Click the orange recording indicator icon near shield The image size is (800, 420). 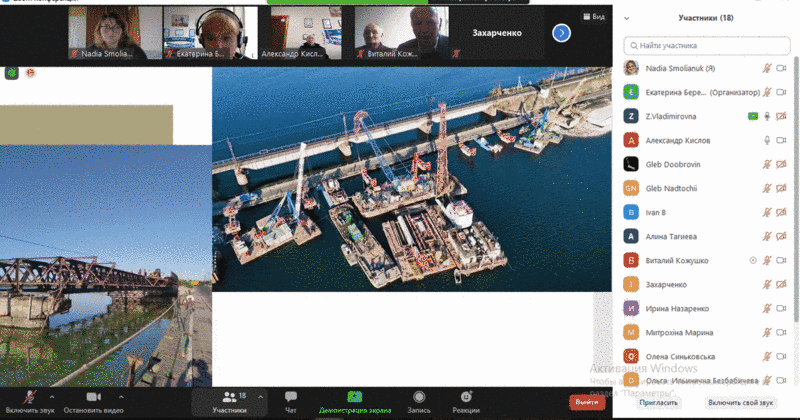(x=31, y=73)
